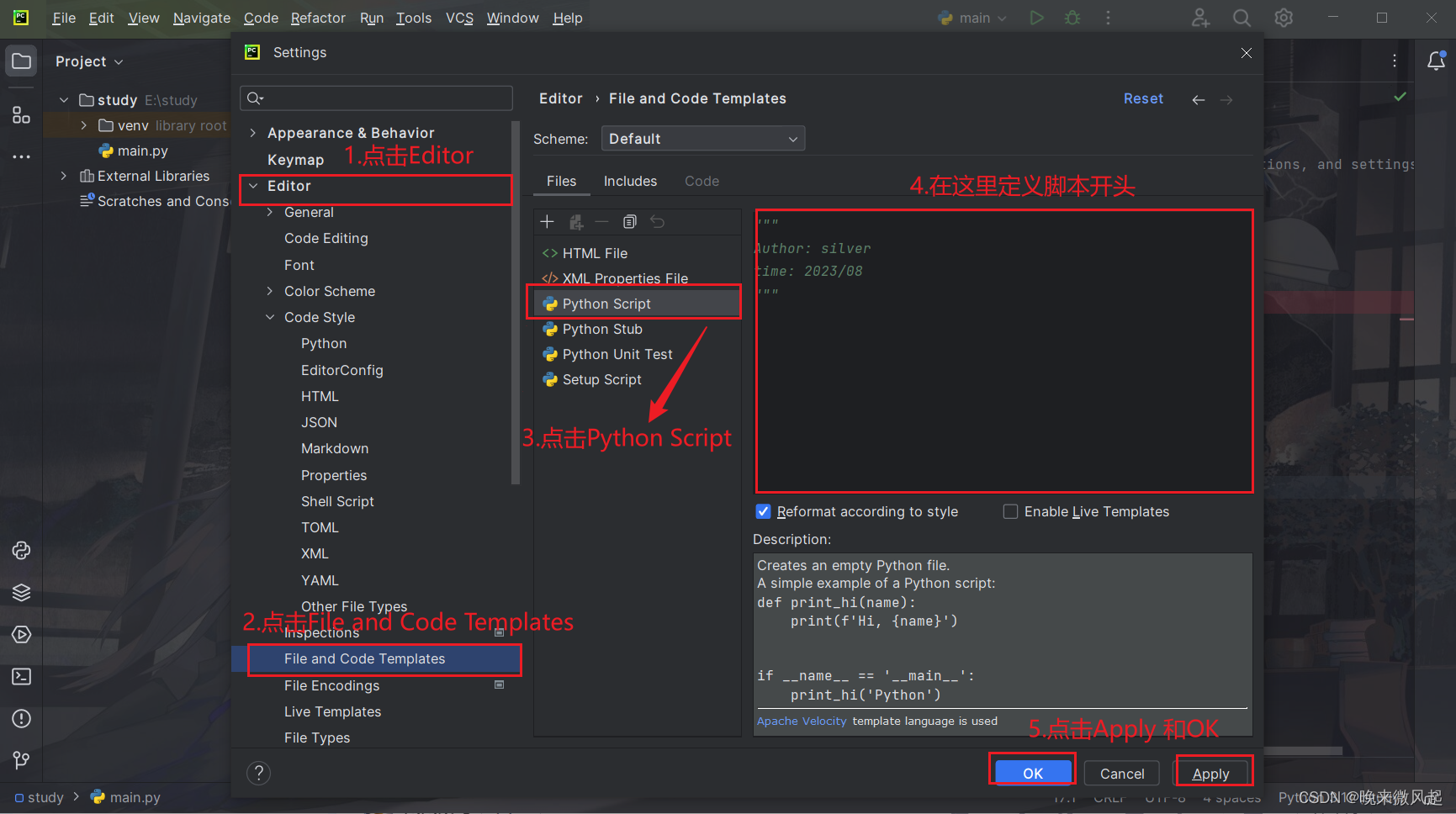Click the Reset link
The width and height of the screenshot is (1456, 814).
point(1143,99)
